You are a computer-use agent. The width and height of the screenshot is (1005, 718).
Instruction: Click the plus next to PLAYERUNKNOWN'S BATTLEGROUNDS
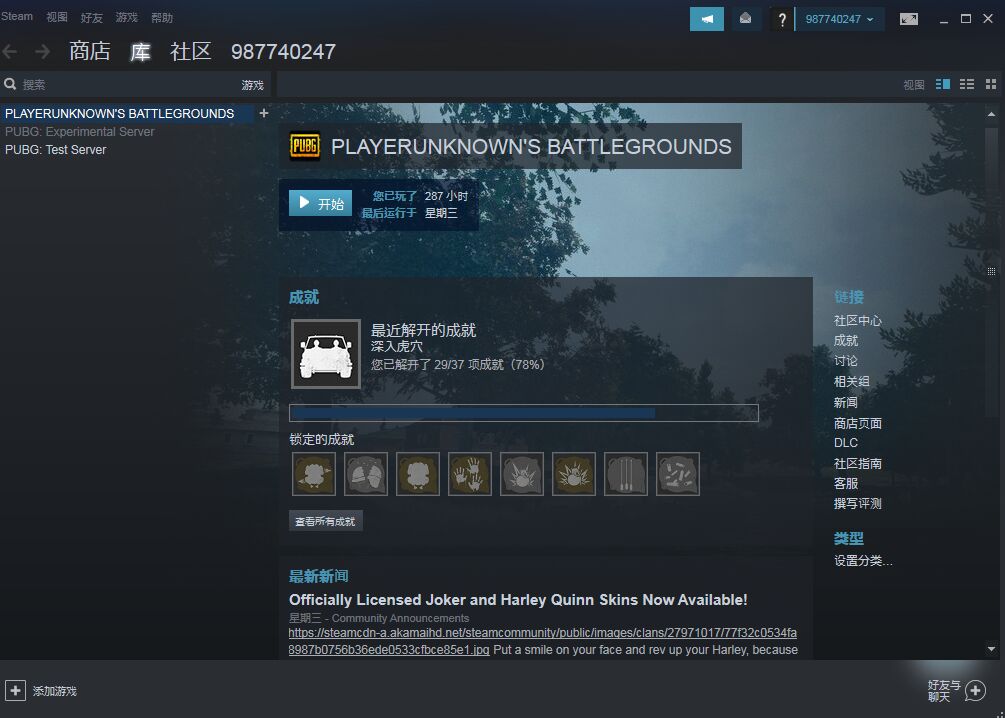click(x=263, y=113)
